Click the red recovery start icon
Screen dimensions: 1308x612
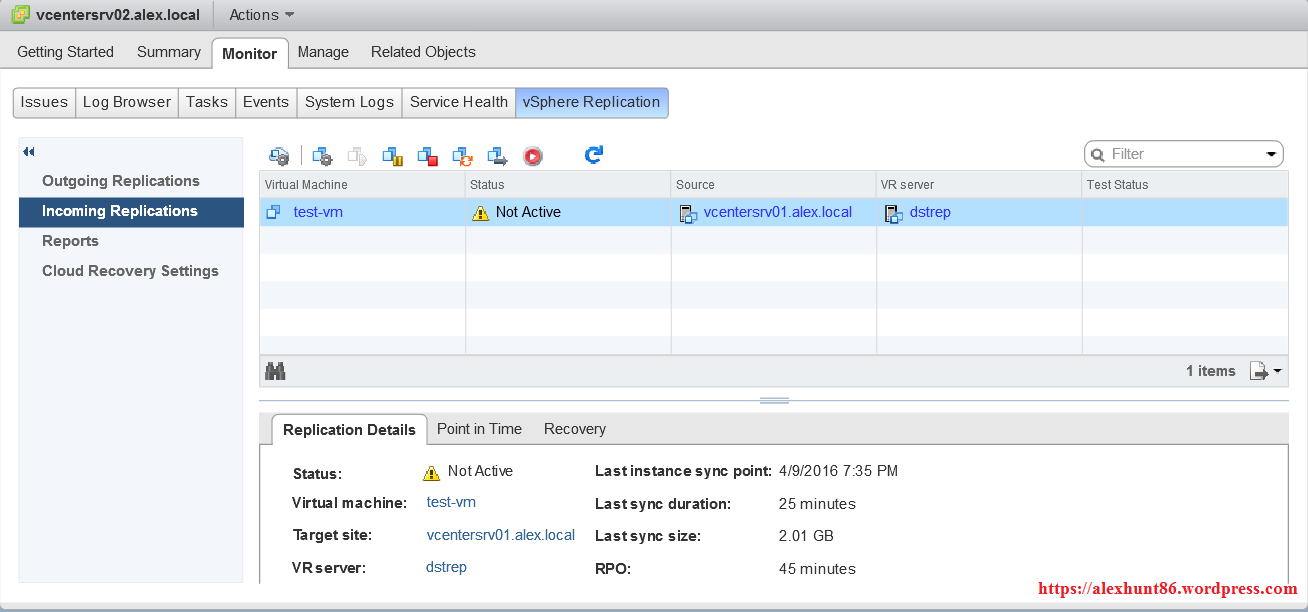(533, 156)
